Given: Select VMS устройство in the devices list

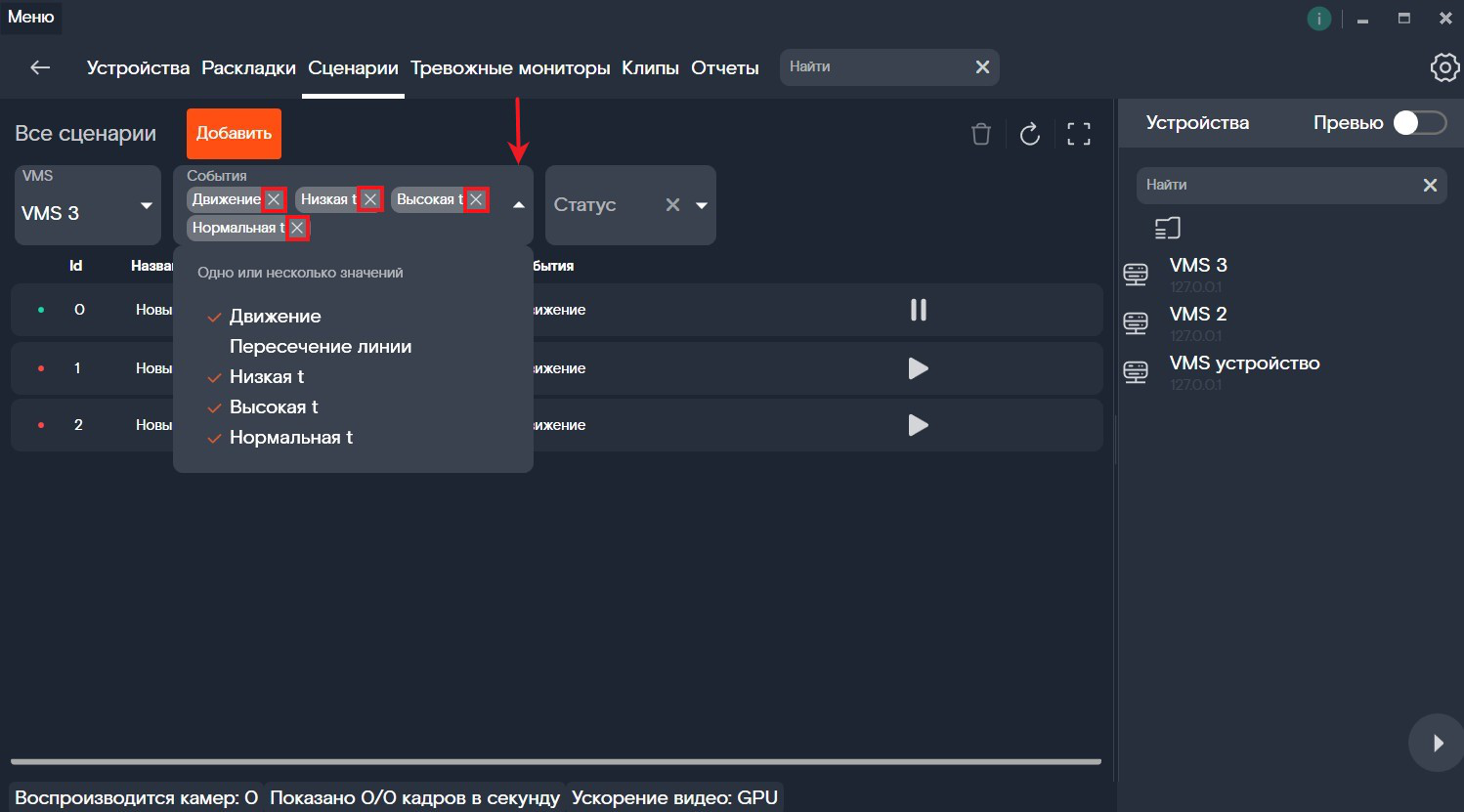Looking at the screenshot, I should [1244, 363].
